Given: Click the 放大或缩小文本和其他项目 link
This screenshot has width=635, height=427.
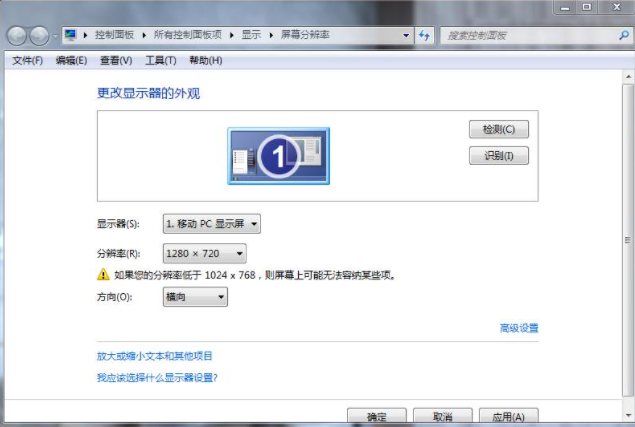Looking at the screenshot, I should 154,356.
